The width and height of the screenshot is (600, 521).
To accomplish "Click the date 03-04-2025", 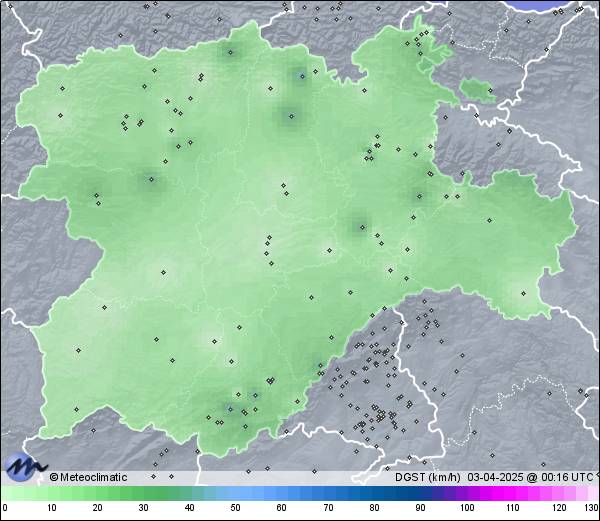I will point(495,477).
